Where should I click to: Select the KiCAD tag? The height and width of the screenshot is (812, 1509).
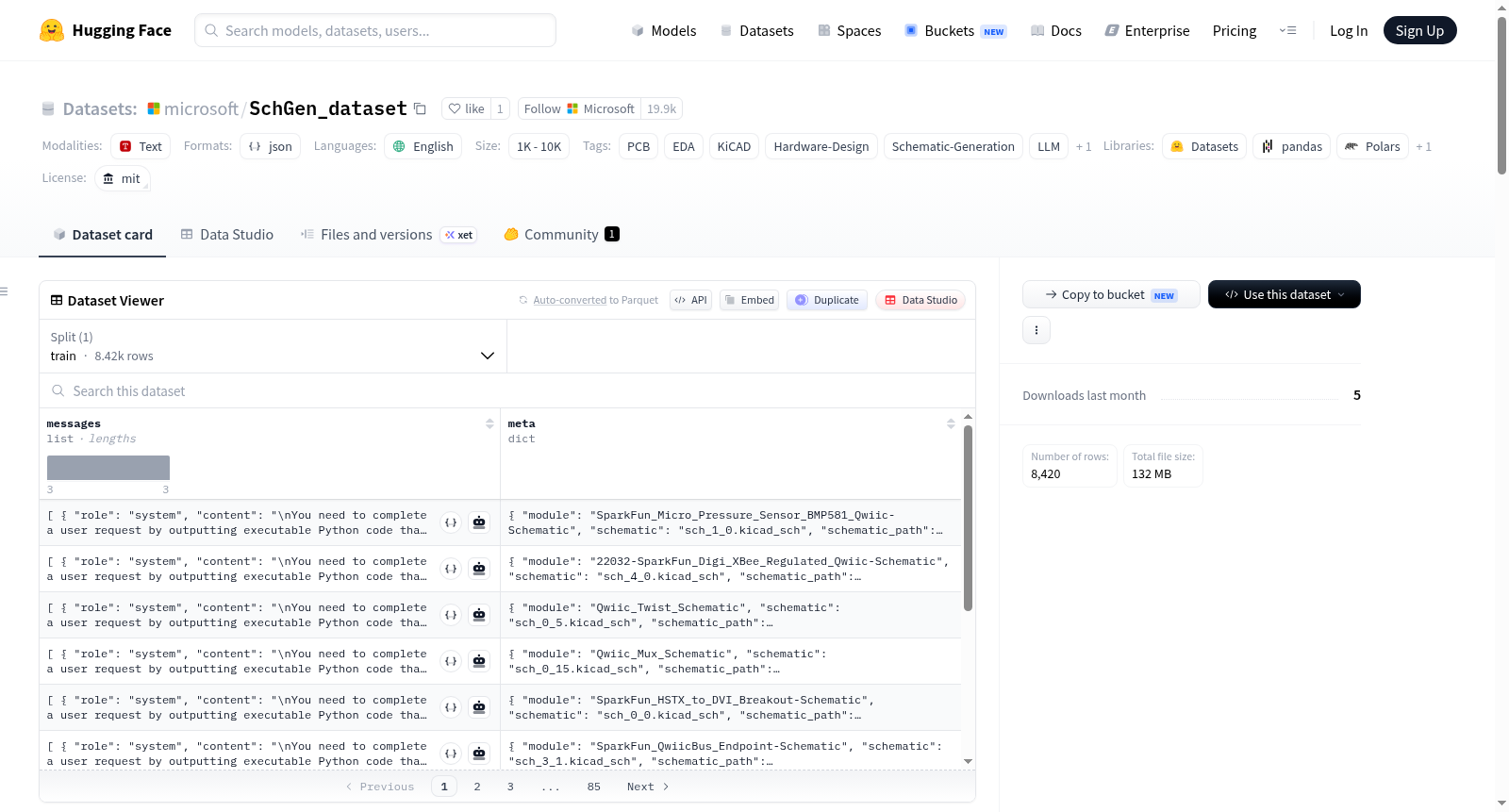pyautogui.click(x=734, y=146)
